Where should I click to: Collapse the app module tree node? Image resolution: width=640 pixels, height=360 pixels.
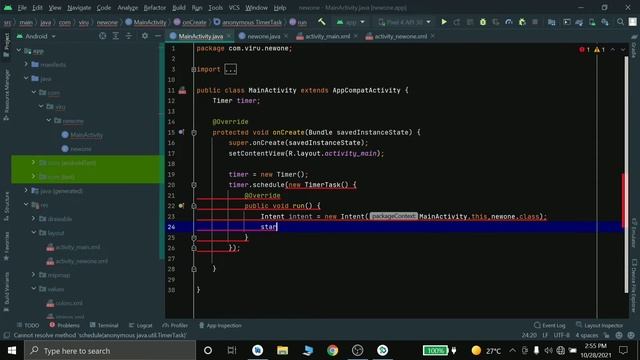point(19,51)
